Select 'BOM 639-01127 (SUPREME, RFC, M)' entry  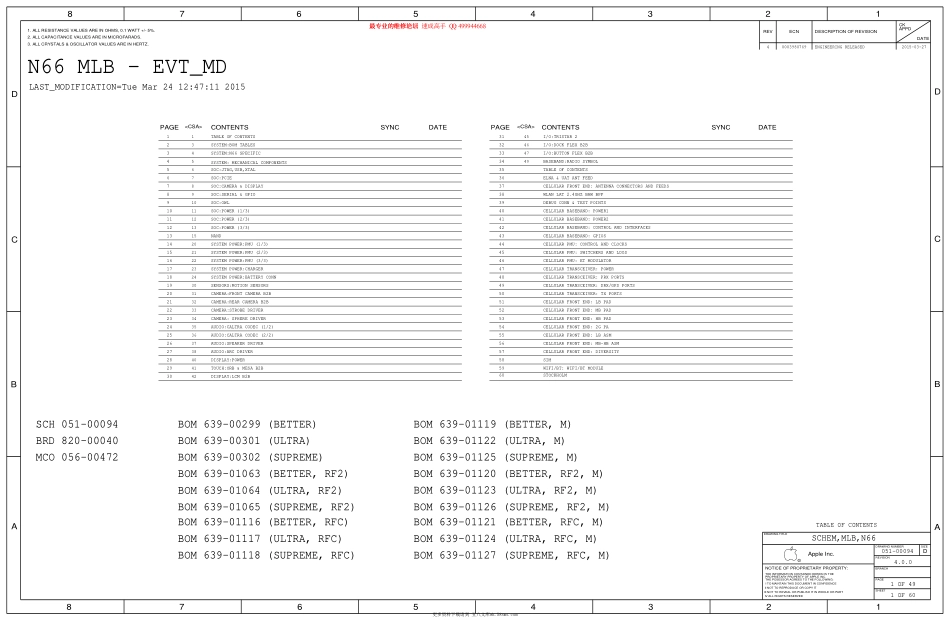tap(511, 555)
